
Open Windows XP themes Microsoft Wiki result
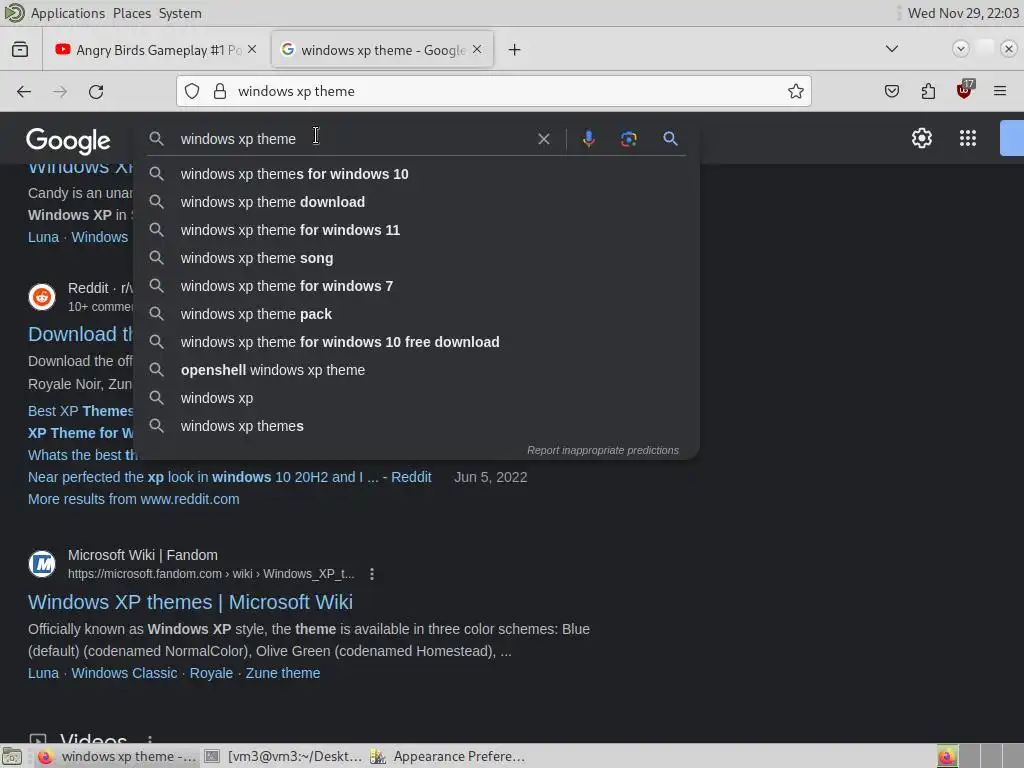[x=190, y=602]
